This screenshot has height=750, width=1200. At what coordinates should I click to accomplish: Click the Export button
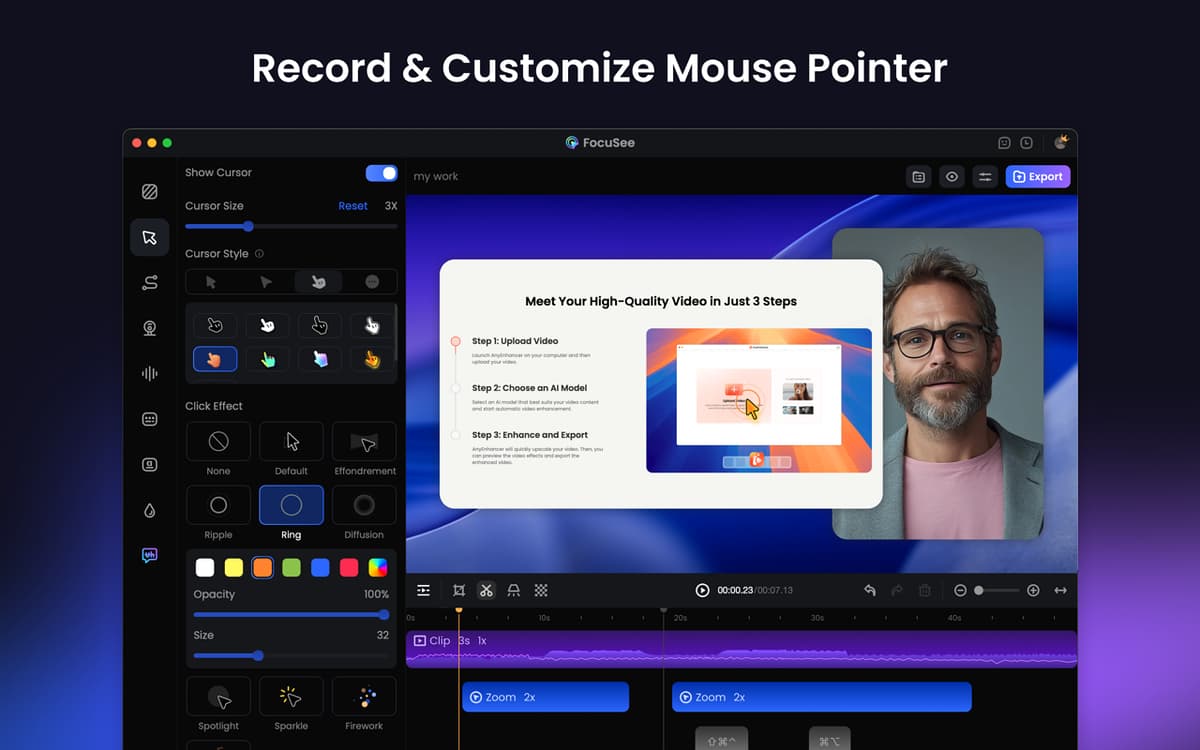click(1037, 177)
